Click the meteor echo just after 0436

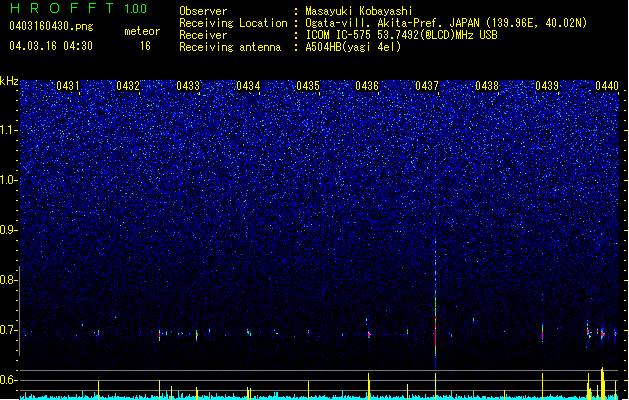click(369, 334)
